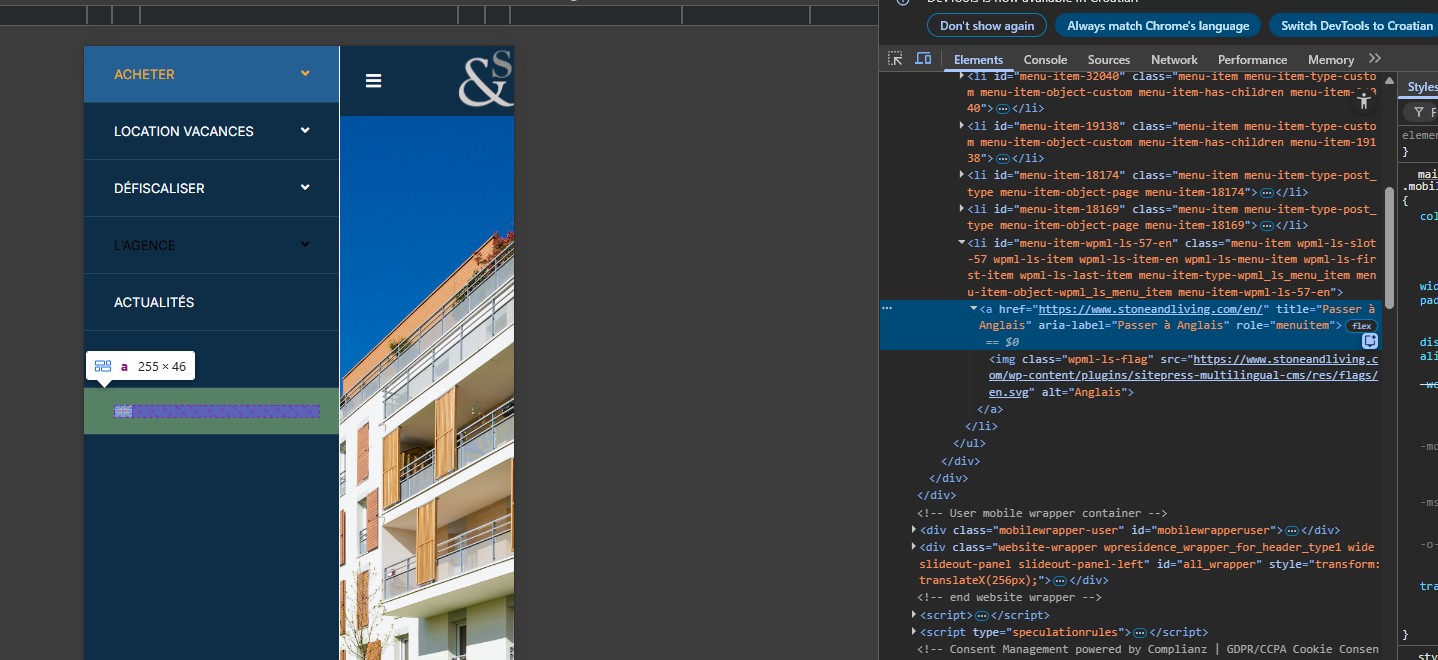Click the hamburger menu icon on the site

click(374, 81)
